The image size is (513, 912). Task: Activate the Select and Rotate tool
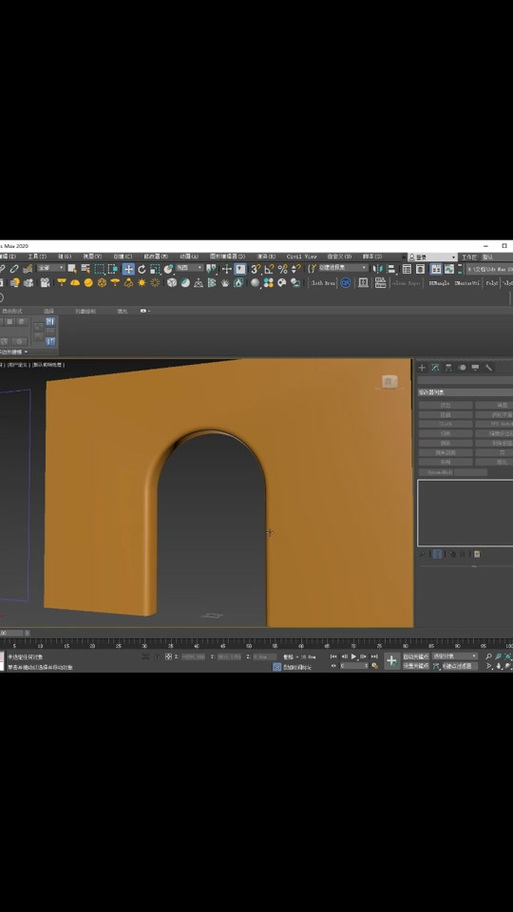141,269
